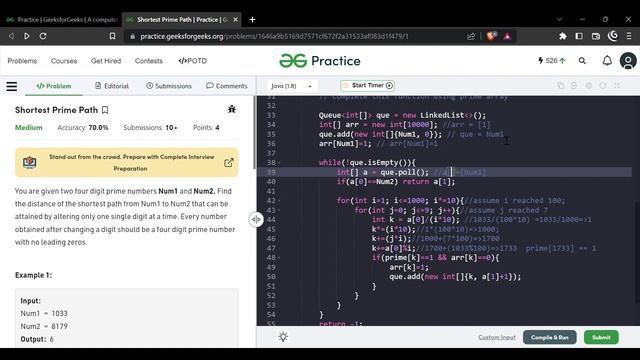Open the tab search chevron

[560, 19]
